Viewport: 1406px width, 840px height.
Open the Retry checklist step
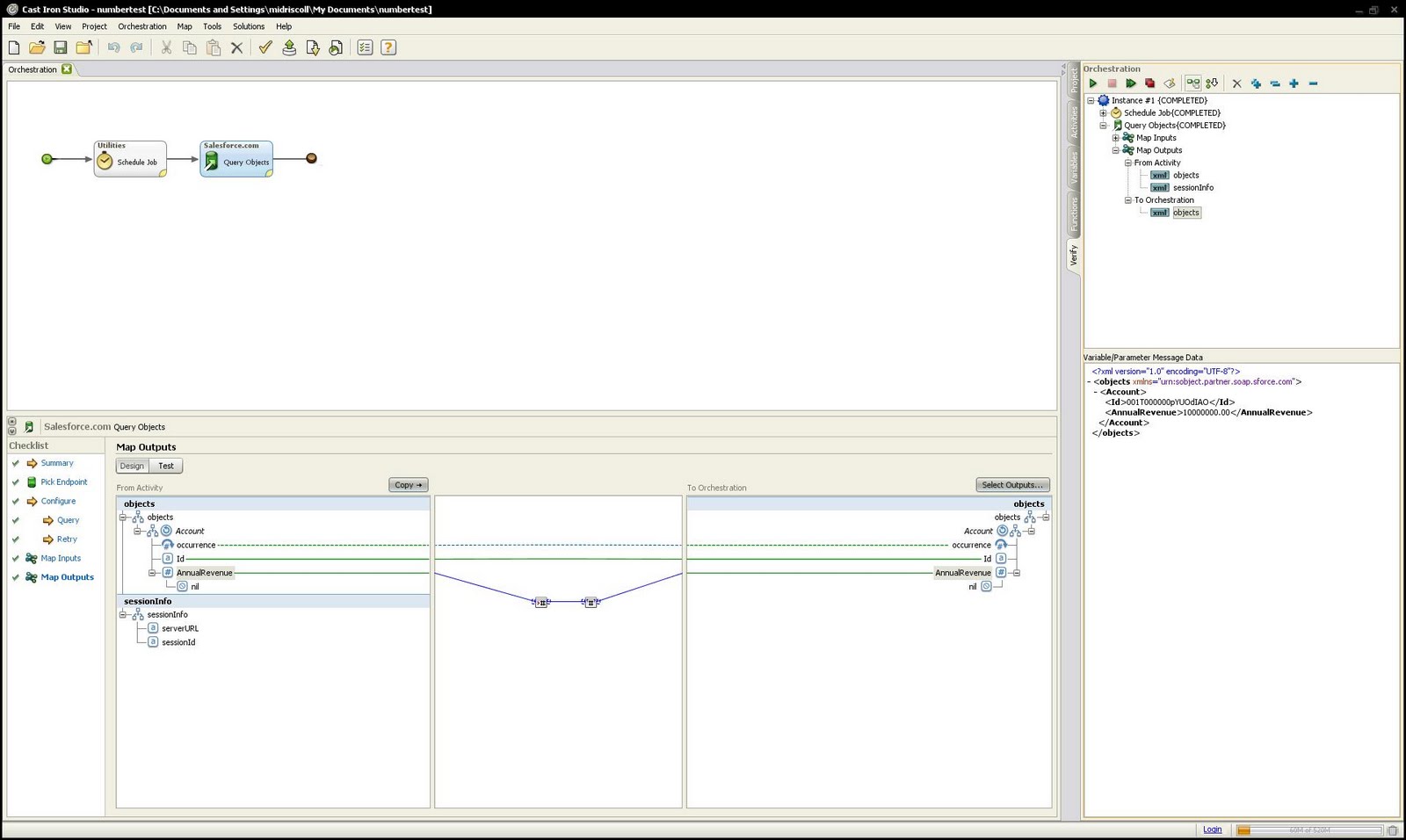click(67, 539)
